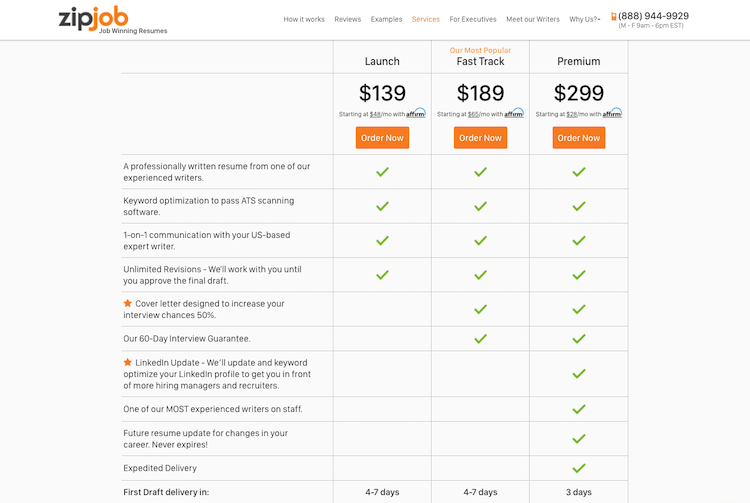Image resolution: width=750 pixels, height=503 pixels.
Task: Order the Launch plan now
Action: (382, 138)
